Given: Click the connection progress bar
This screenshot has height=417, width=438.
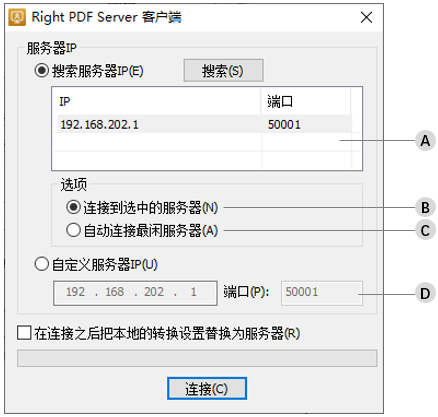Looking at the screenshot, I should pyautogui.click(x=197, y=358).
